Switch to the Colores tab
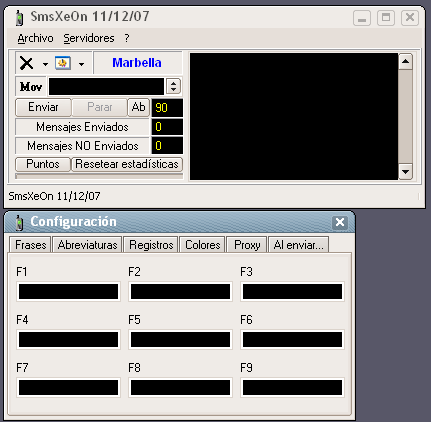The image size is (431, 422). (203, 245)
